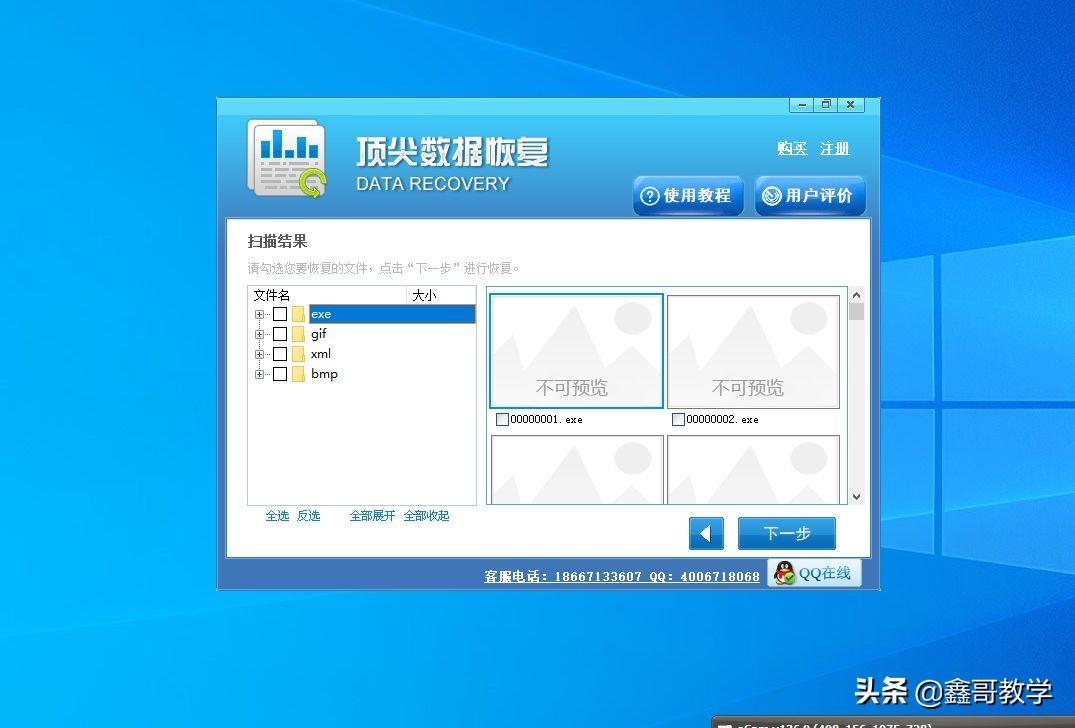Select the bmp row in the file tree

tap(324, 374)
